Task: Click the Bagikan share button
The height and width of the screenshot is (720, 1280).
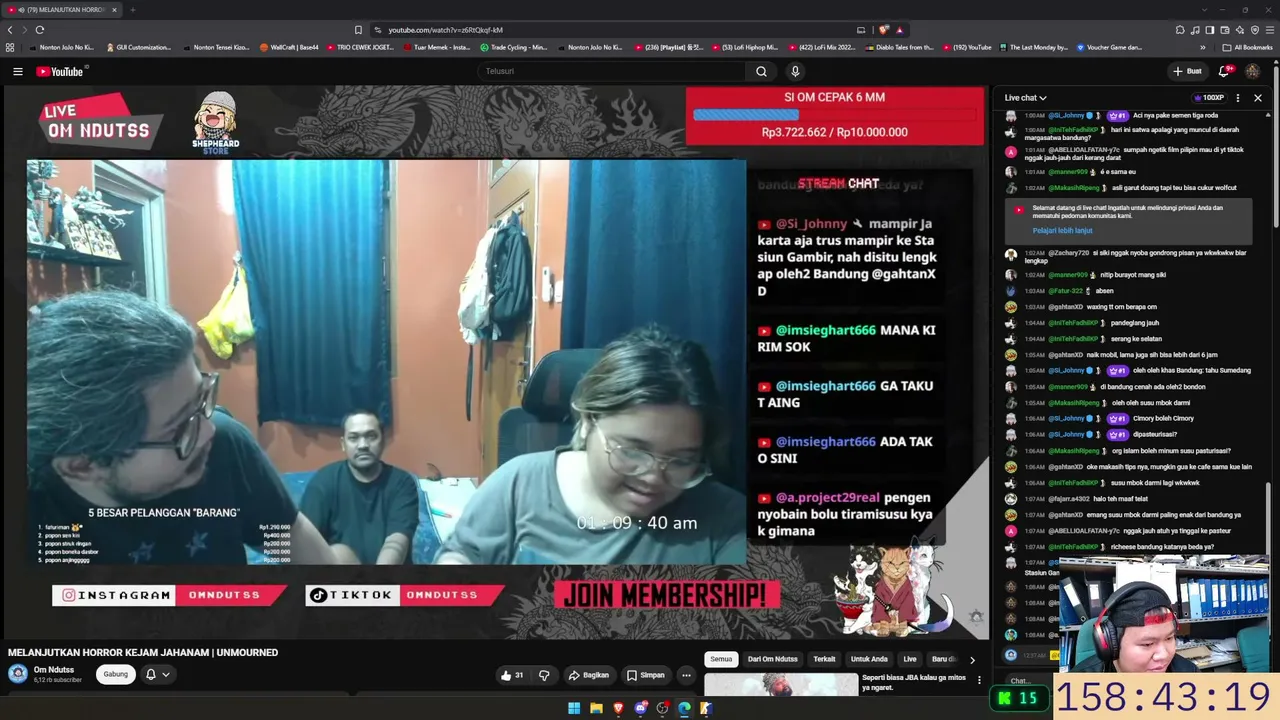Action: pos(589,675)
